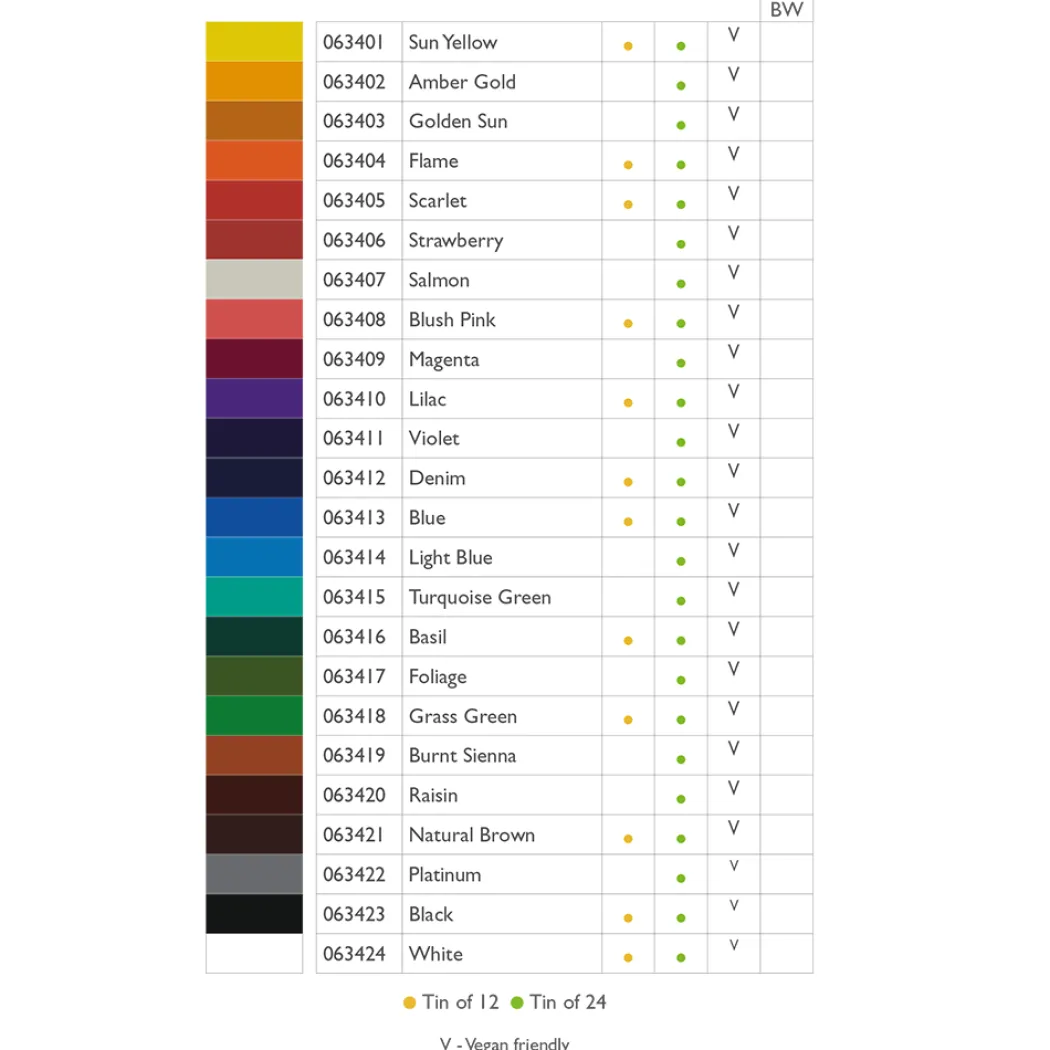Click the yellow dot in Basil row
Image resolution: width=1050 pixels, height=1050 pixels.
(x=628, y=641)
